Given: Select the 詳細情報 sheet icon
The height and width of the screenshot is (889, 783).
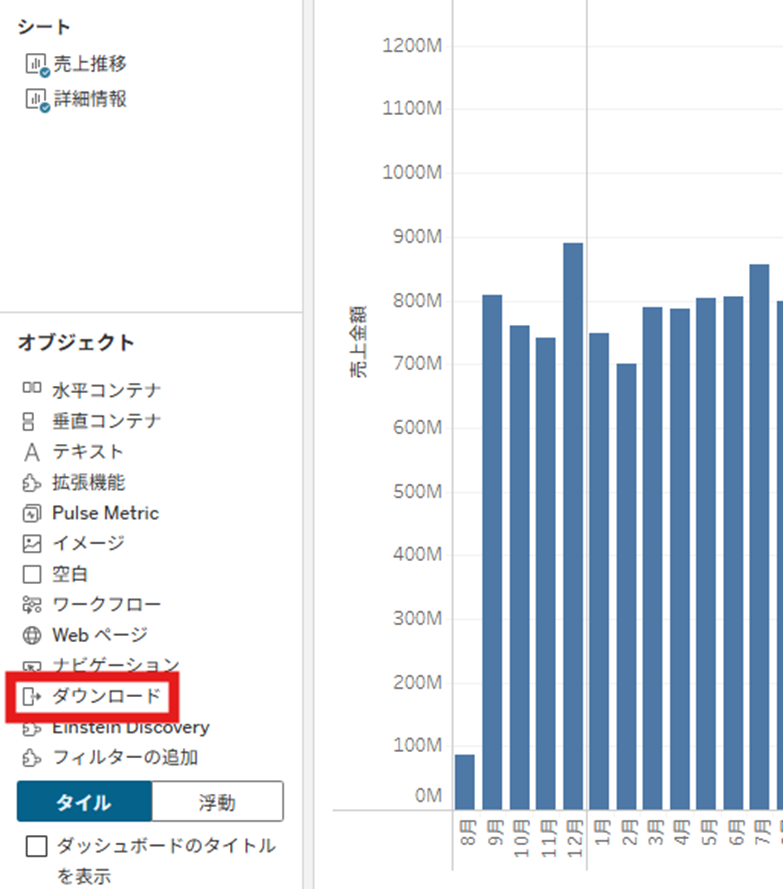Looking at the screenshot, I should pos(37,100).
